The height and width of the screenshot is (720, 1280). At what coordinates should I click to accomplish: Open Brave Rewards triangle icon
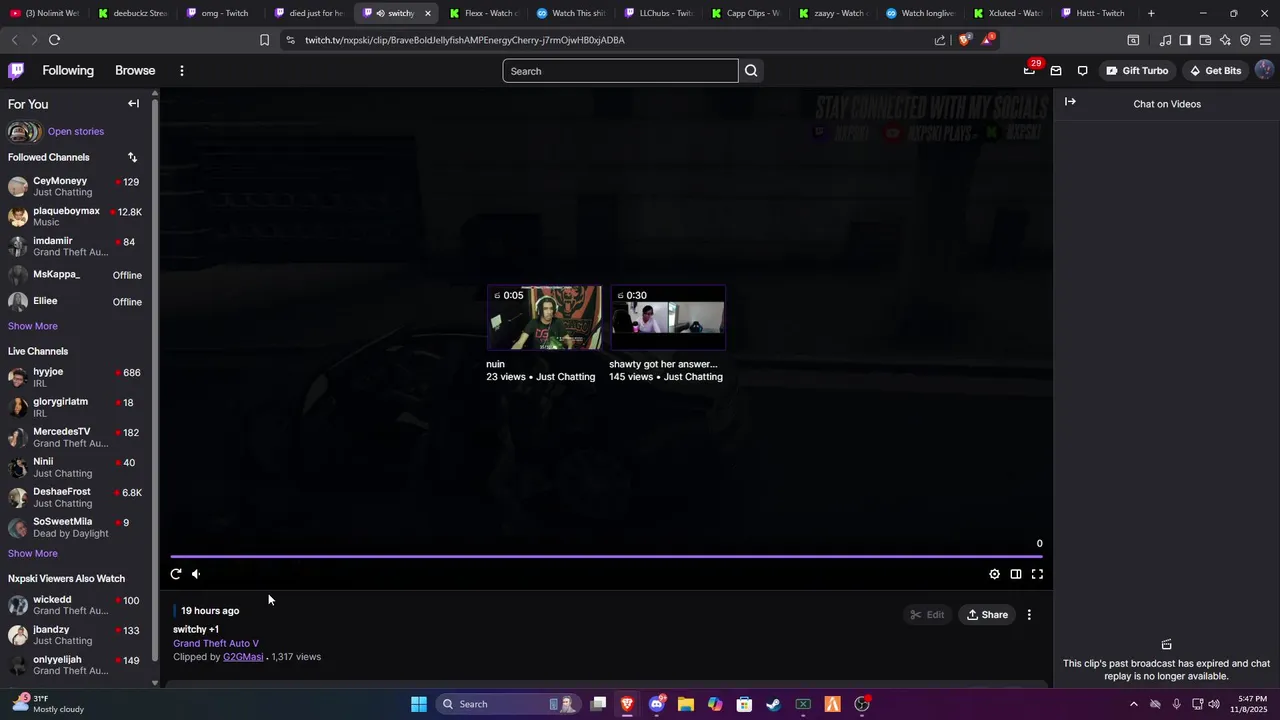click(x=988, y=40)
